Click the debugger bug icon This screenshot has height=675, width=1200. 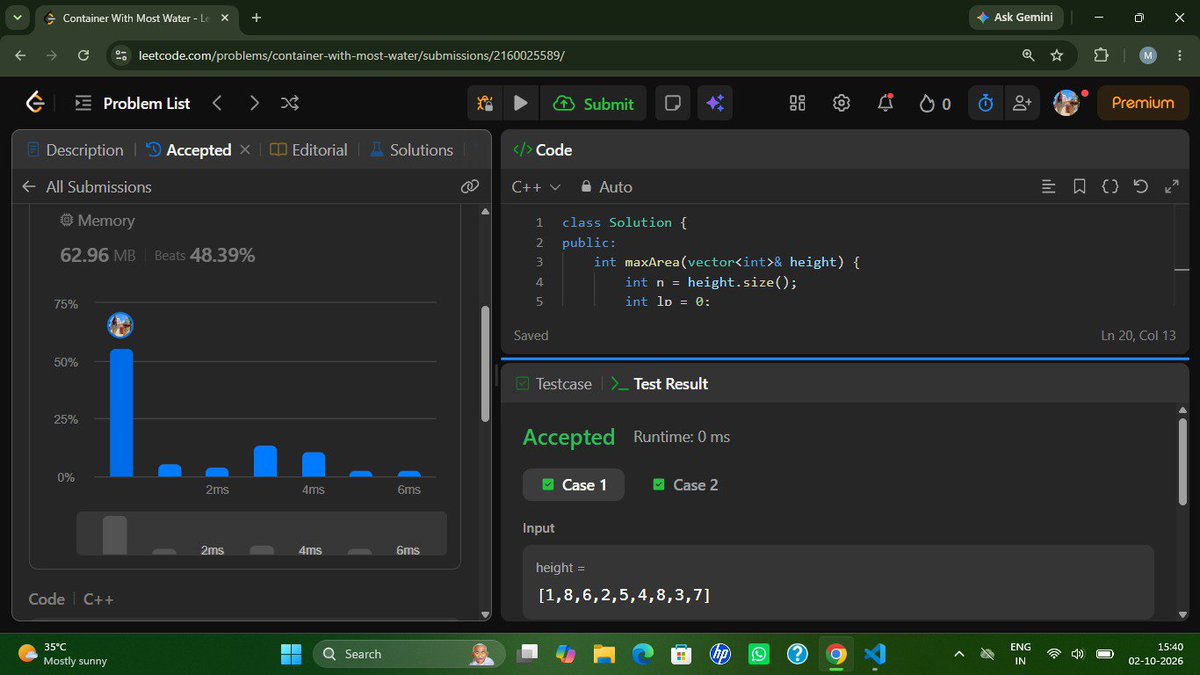485,103
